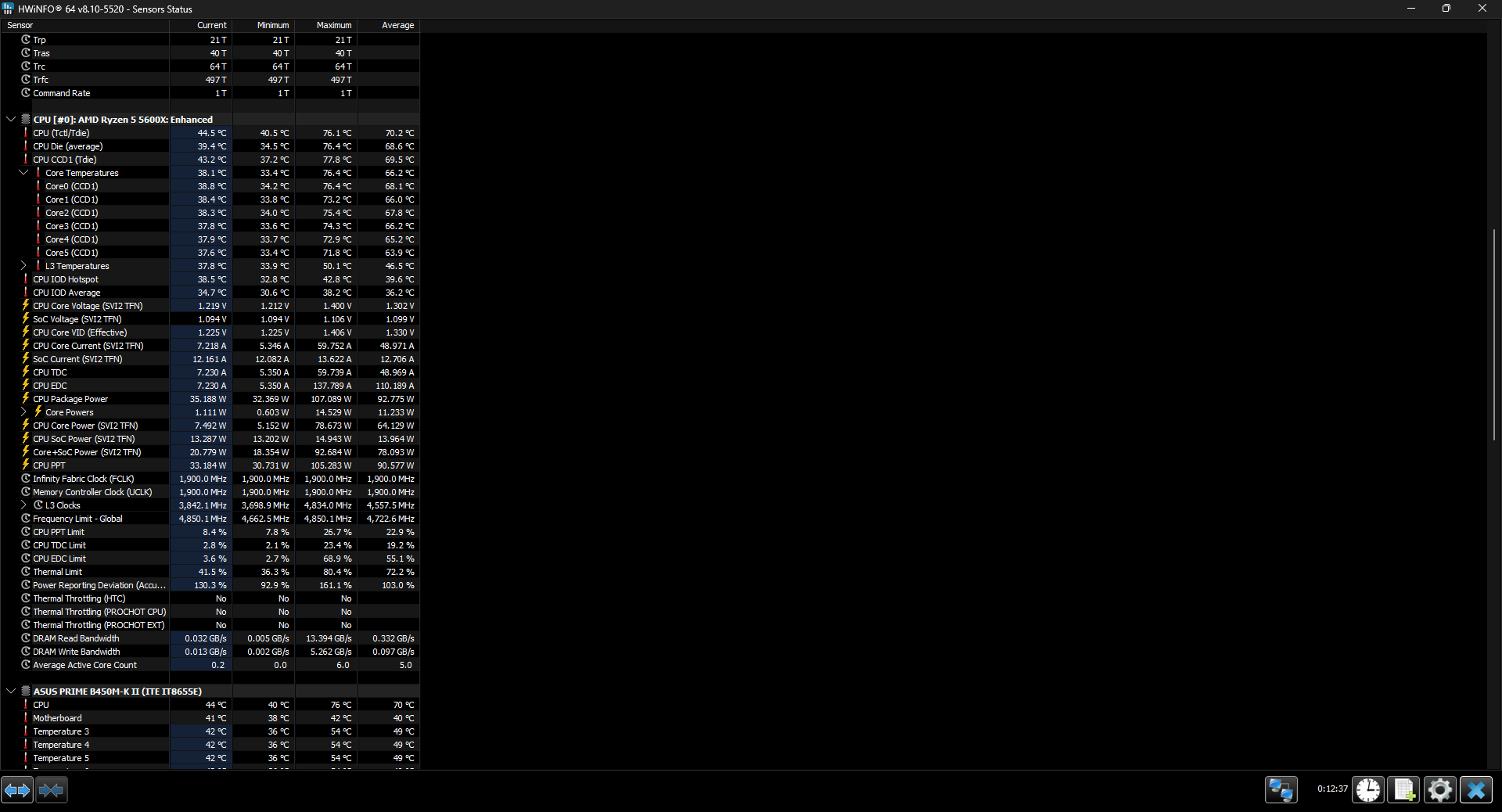Select the CPU PPT Limit row label
This screenshot has width=1502, height=812.
[x=59, y=532]
